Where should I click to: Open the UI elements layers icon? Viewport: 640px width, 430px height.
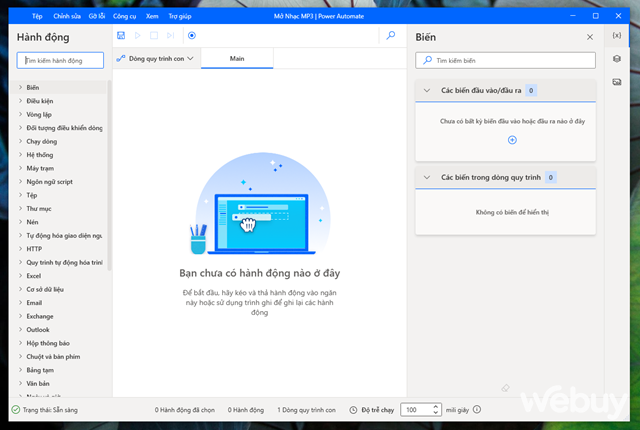pyautogui.click(x=617, y=59)
